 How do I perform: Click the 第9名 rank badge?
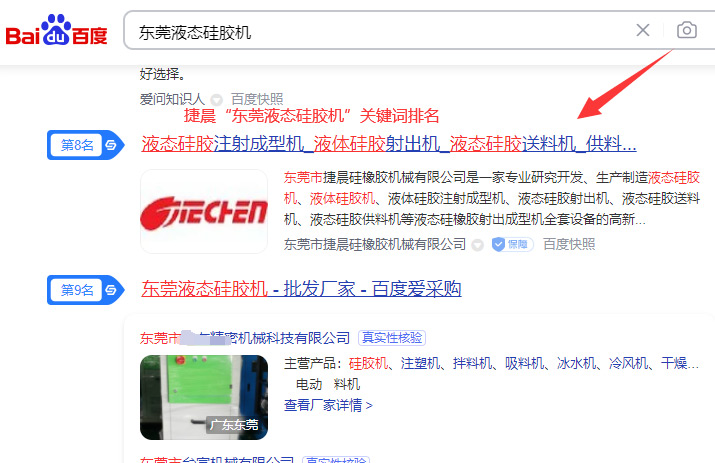click(x=77, y=290)
